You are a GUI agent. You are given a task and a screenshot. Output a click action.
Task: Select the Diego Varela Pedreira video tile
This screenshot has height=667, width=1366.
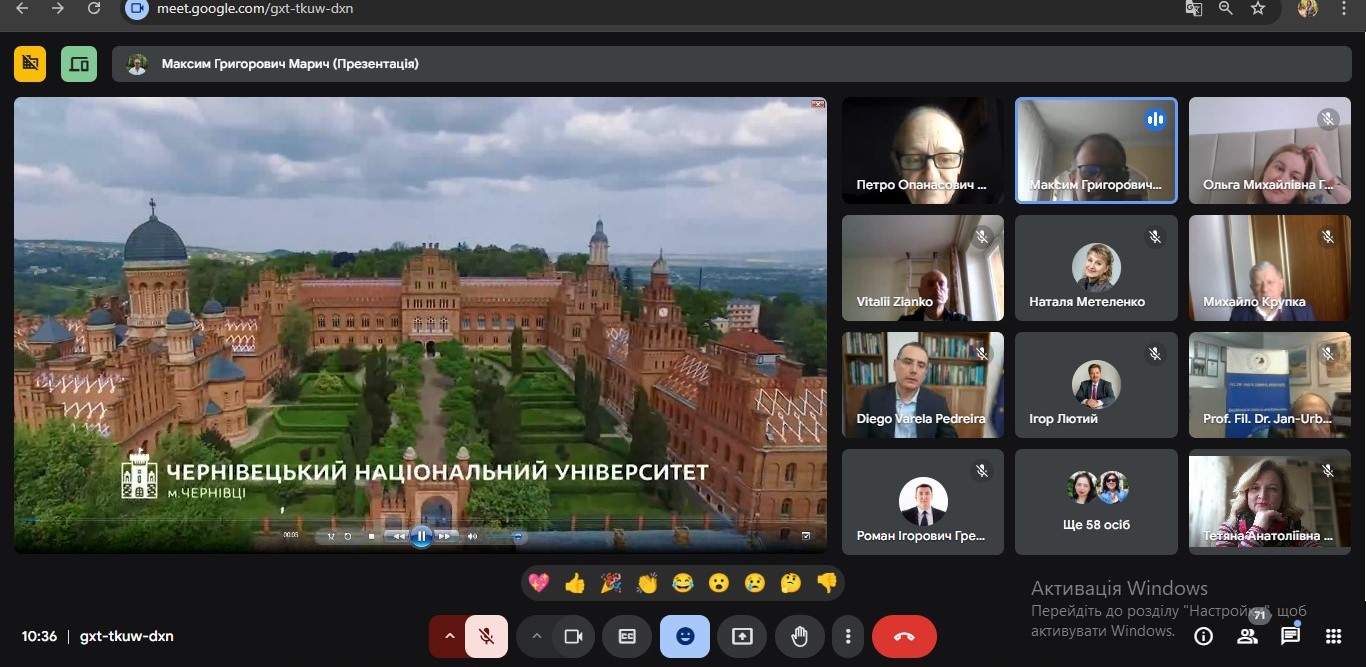click(923, 385)
